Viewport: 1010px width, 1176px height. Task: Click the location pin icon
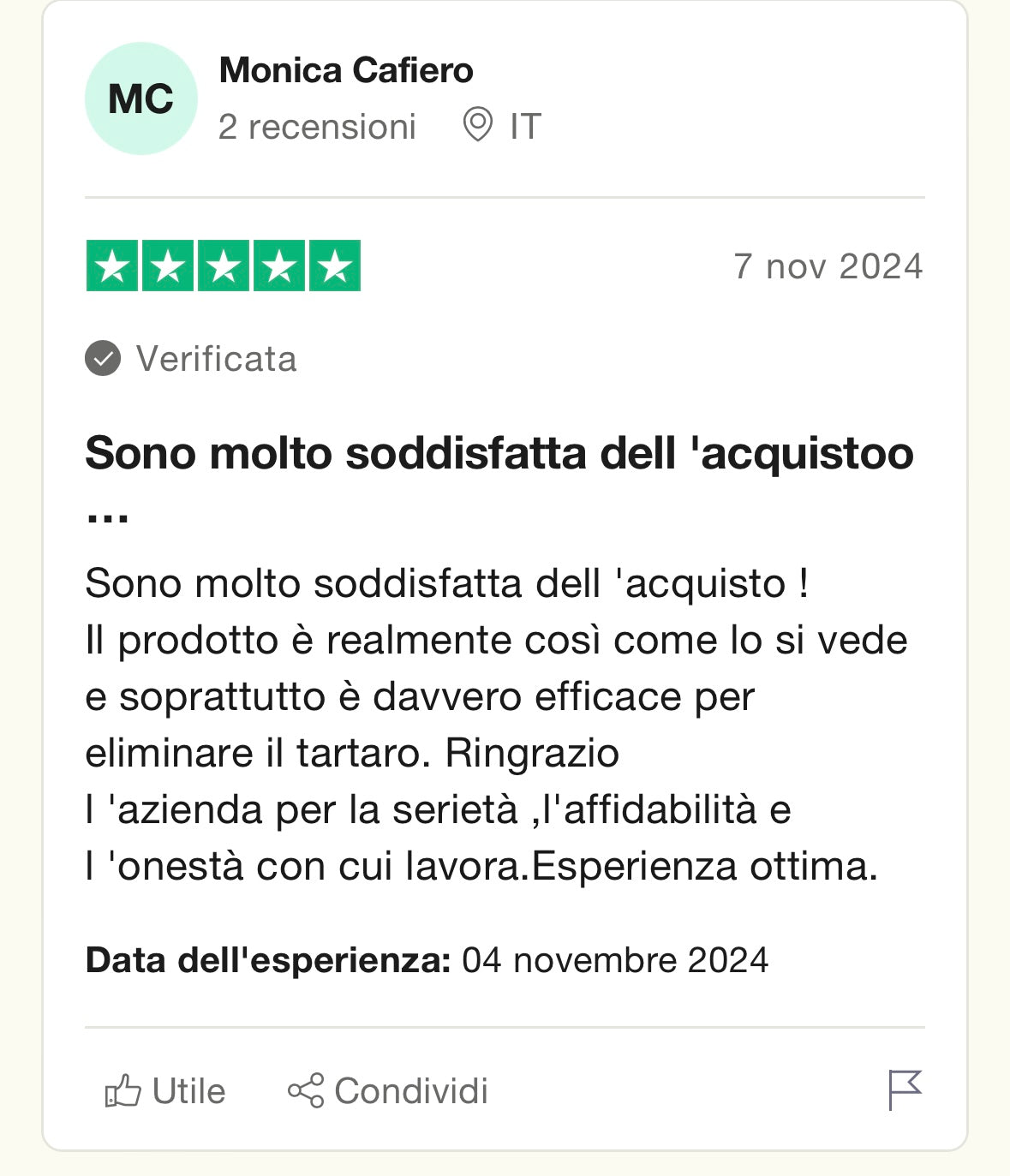coord(477,125)
